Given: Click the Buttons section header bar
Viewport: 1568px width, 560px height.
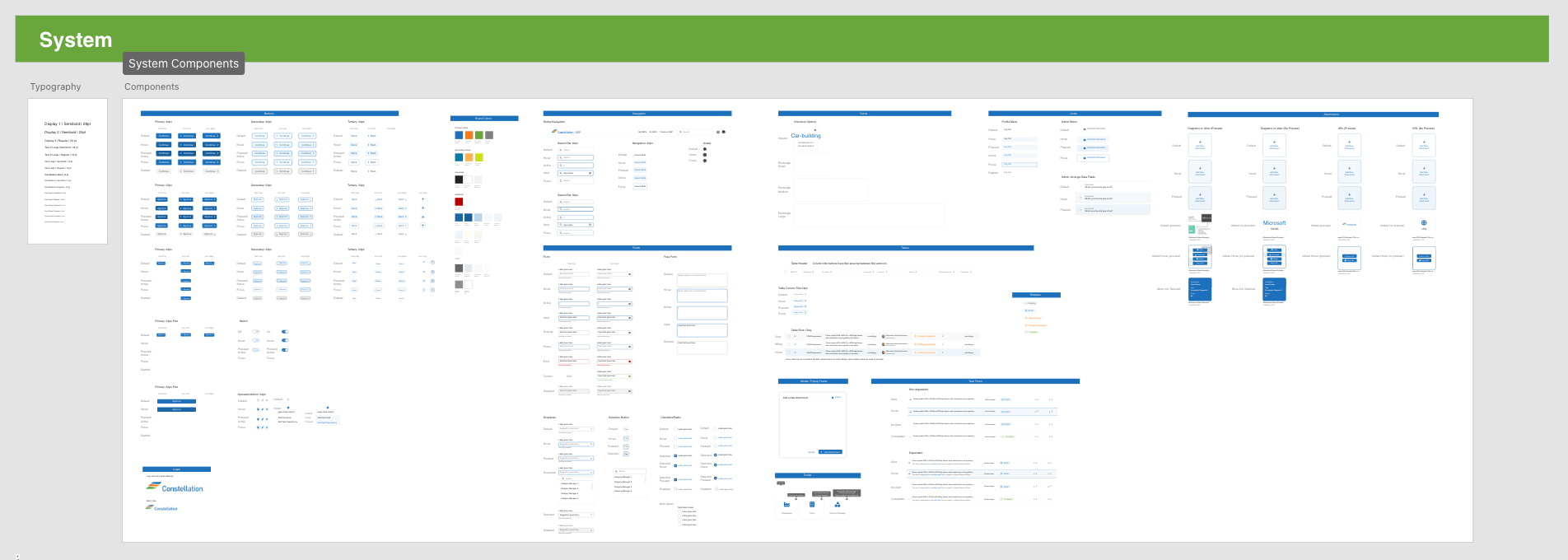Looking at the screenshot, I should pyautogui.click(x=269, y=113).
